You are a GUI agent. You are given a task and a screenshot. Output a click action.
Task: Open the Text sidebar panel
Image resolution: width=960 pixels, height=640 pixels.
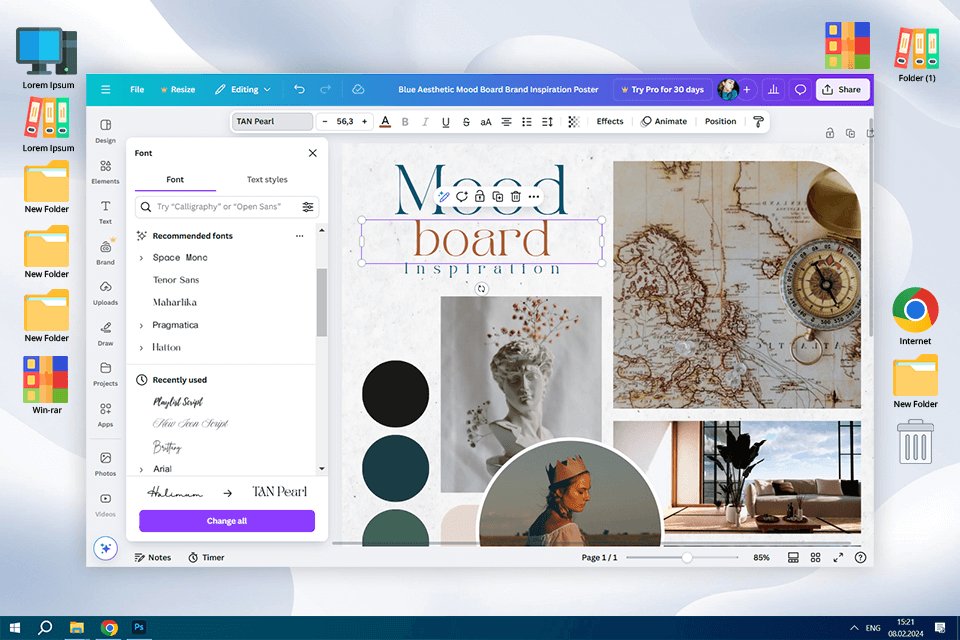(x=105, y=212)
